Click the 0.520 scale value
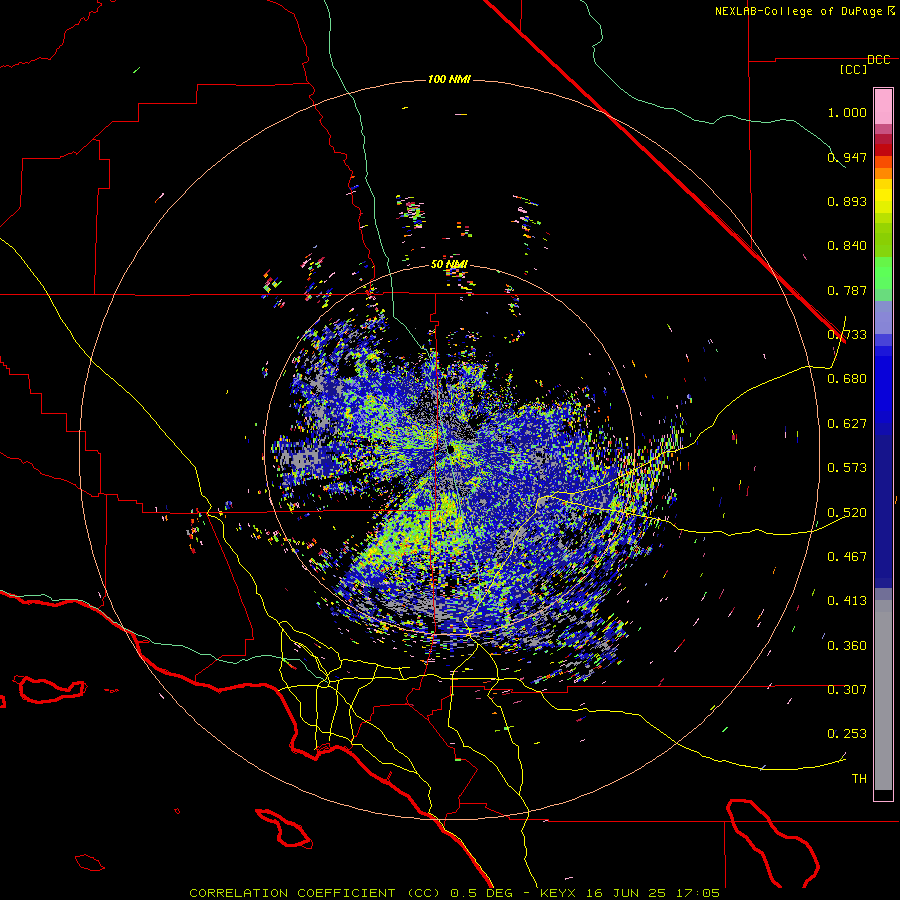This screenshot has width=900, height=900. pyautogui.click(x=847, y=512)
